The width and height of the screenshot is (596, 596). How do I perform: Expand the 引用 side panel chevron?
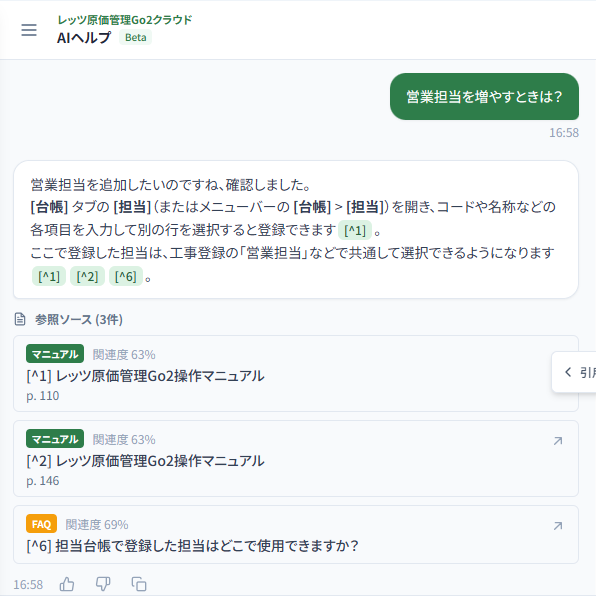(x=568, y=372)
